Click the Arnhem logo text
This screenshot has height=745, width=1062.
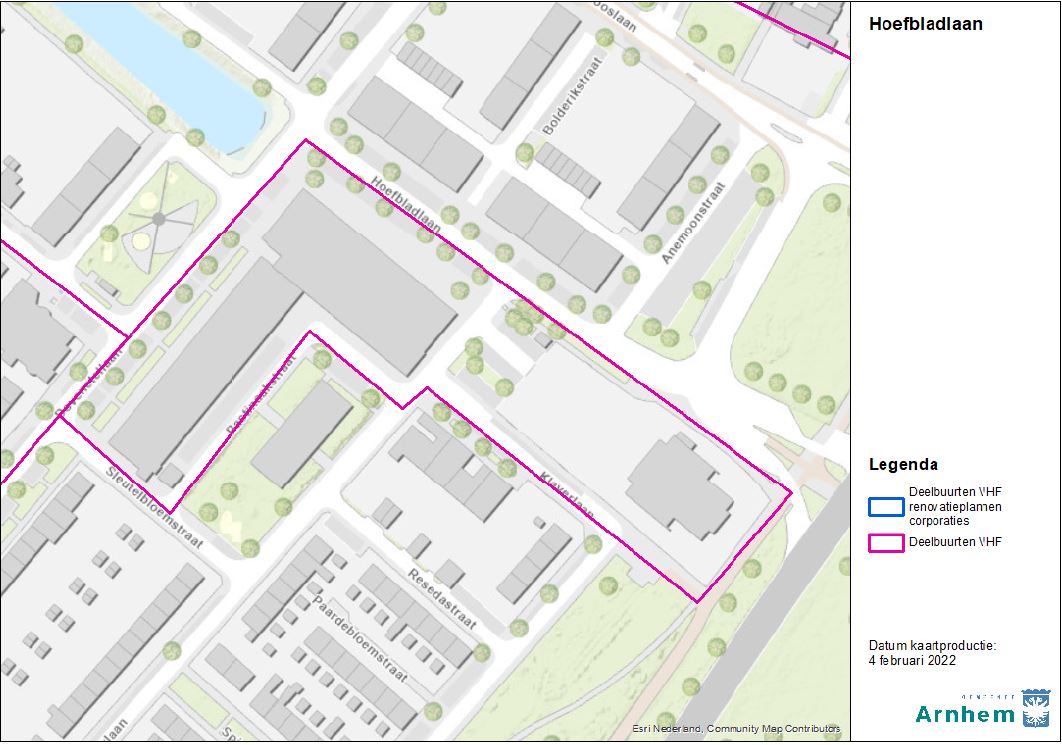(x=965, y=713)
